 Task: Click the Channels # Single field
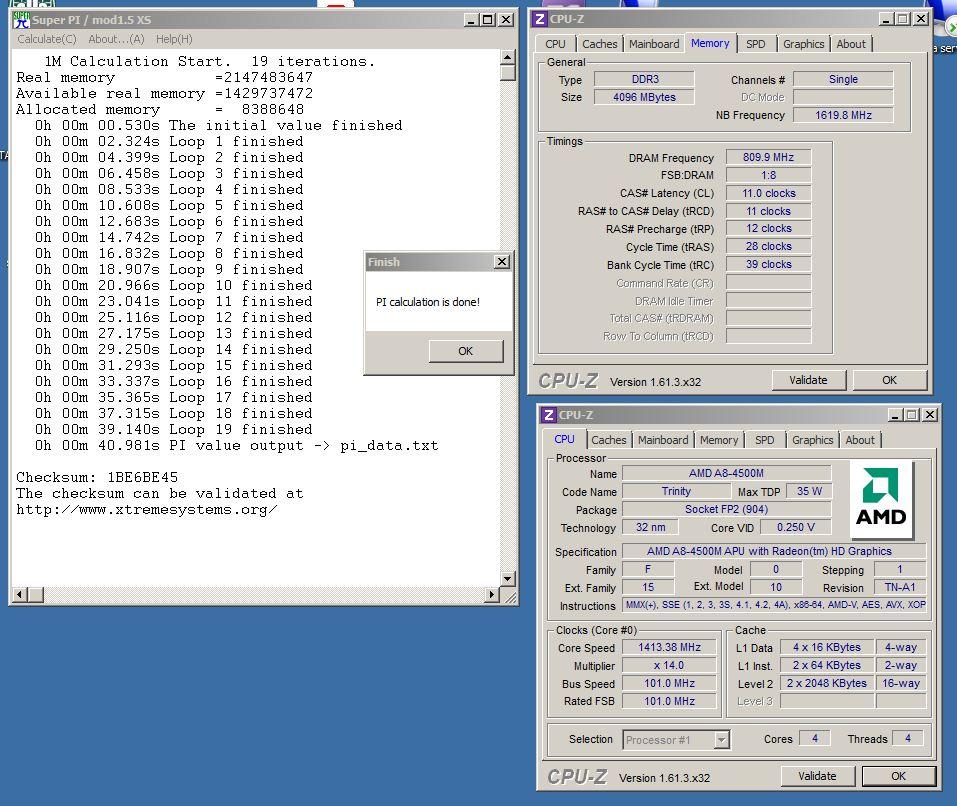(843, 79)
